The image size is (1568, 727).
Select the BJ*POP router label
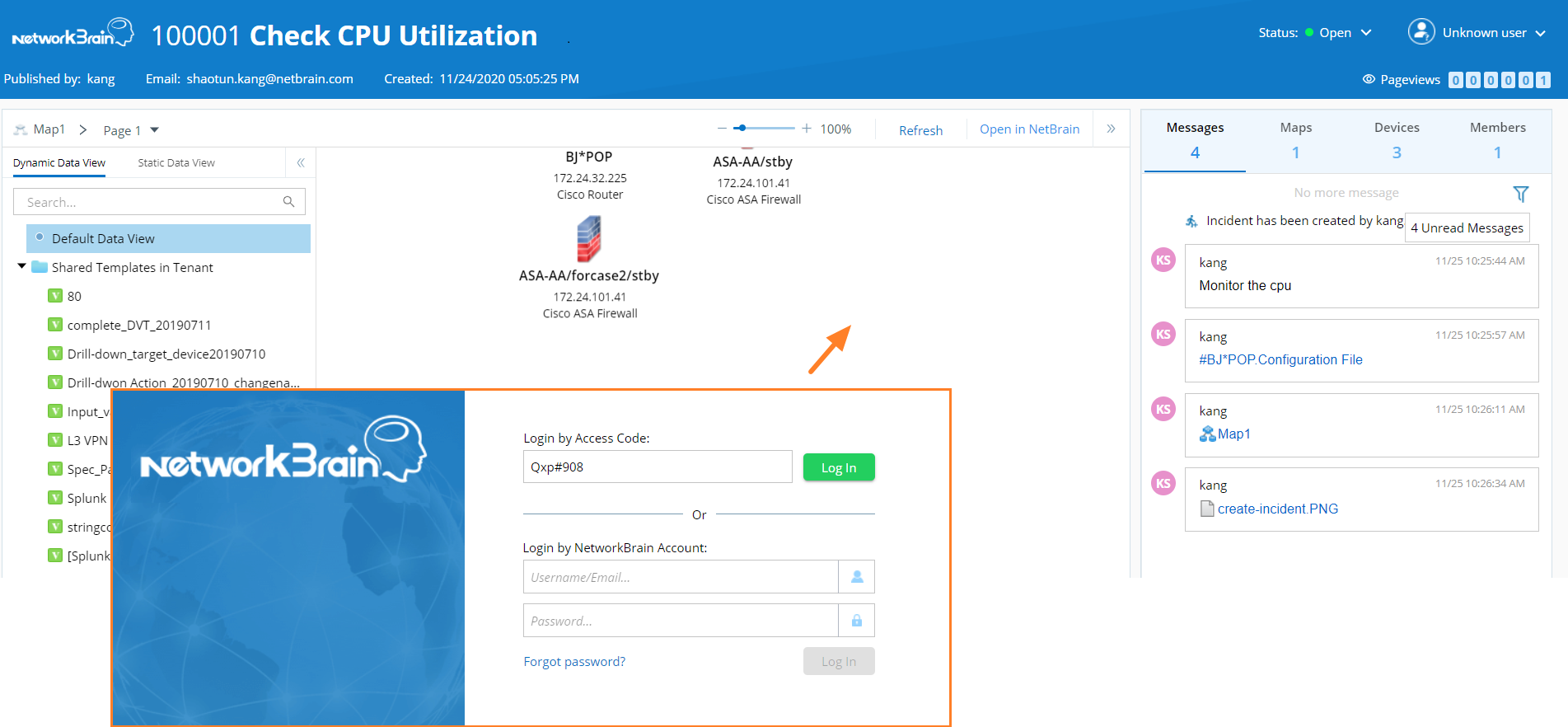[588, 157]
